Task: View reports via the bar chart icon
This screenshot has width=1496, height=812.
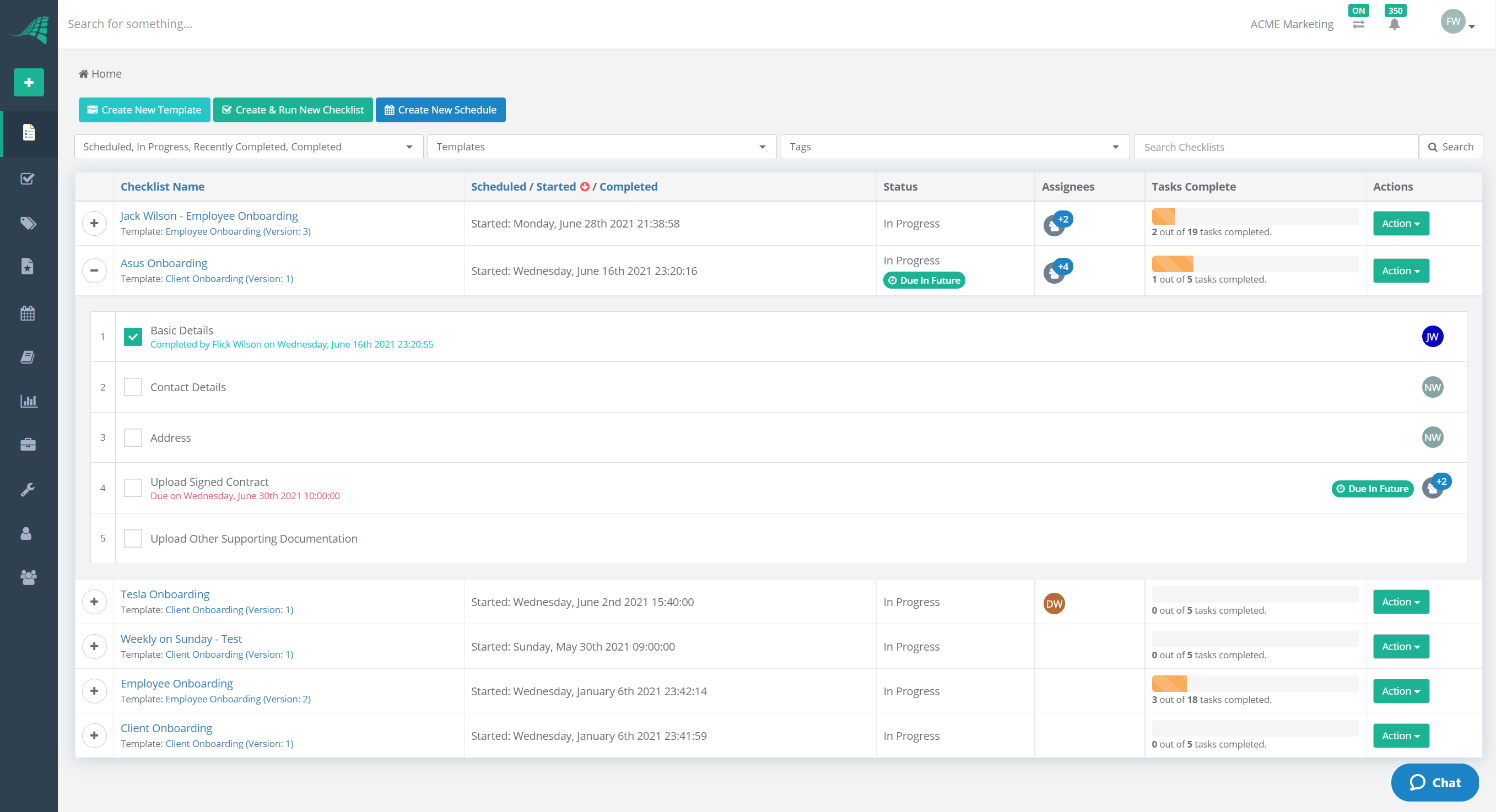Action: click(29, 400)
